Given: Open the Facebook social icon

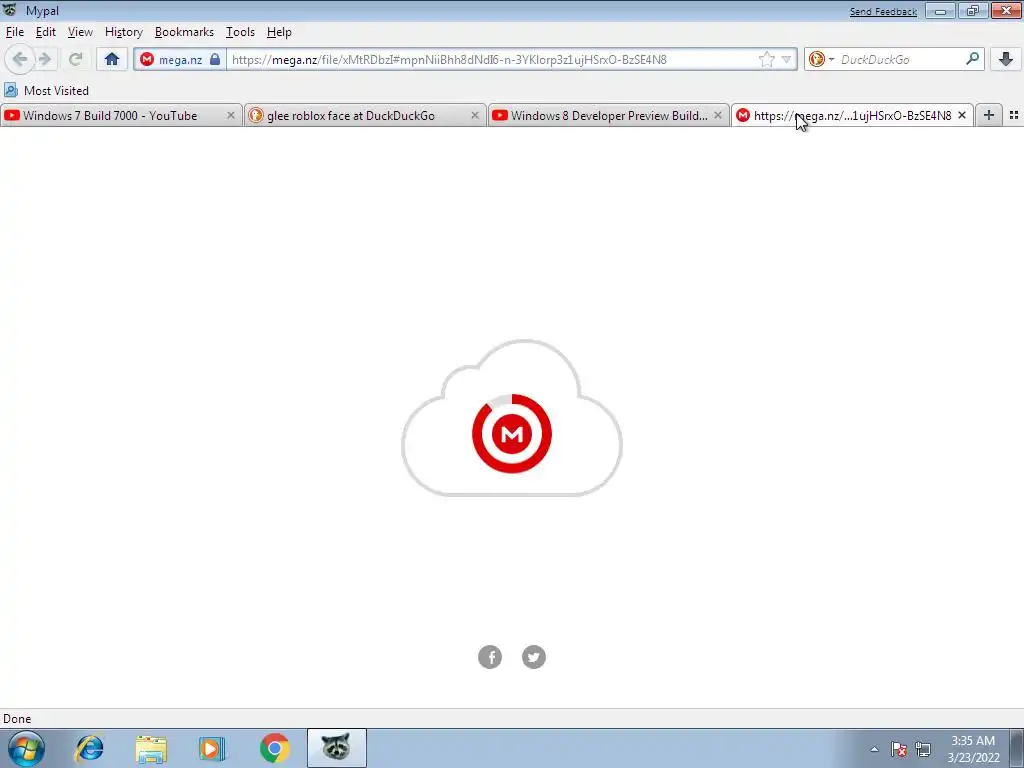Looking at the screenshot, I should pos(490,657).
